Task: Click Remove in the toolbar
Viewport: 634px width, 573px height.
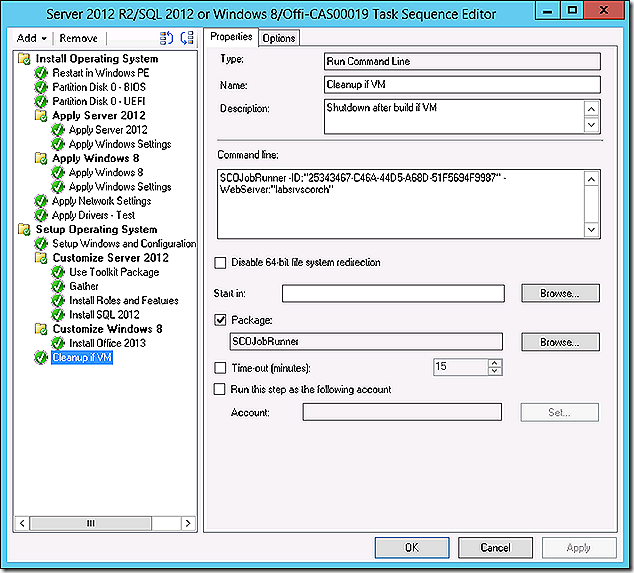Action: (x=78, y=38)
